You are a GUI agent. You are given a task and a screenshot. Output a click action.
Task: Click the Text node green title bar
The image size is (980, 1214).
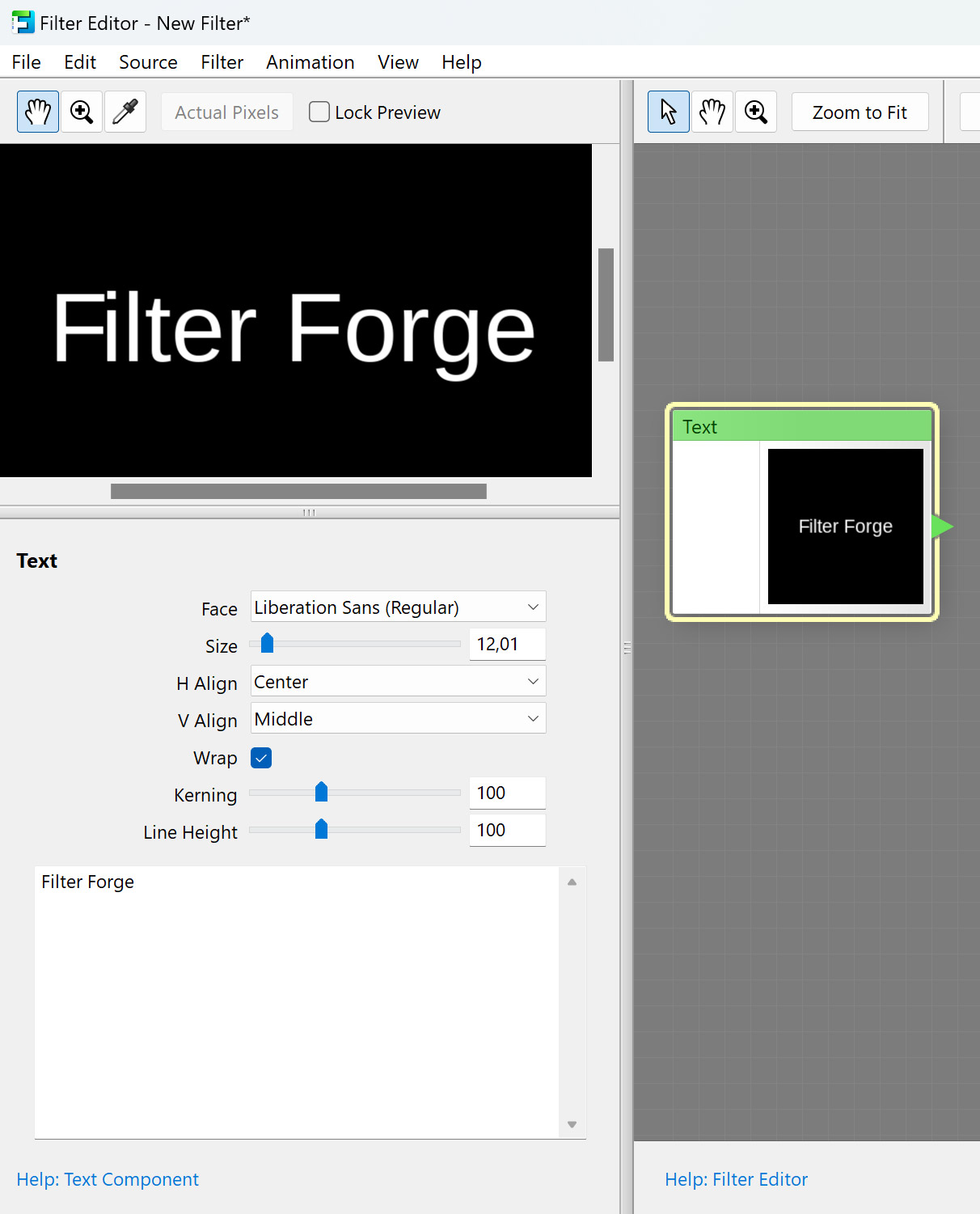point(802,426)
